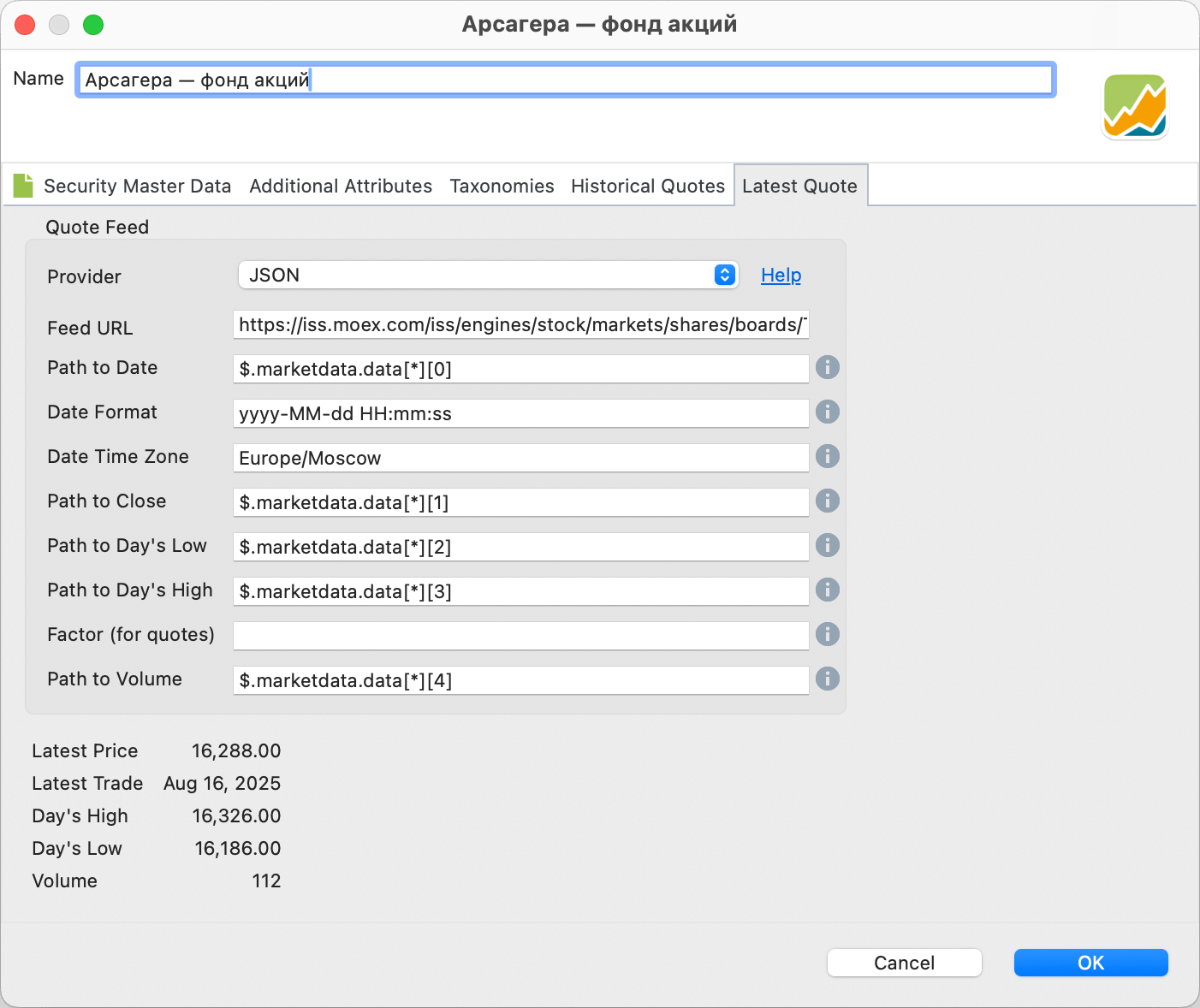
Task: Open the Help link
Action: coord(781,275)
